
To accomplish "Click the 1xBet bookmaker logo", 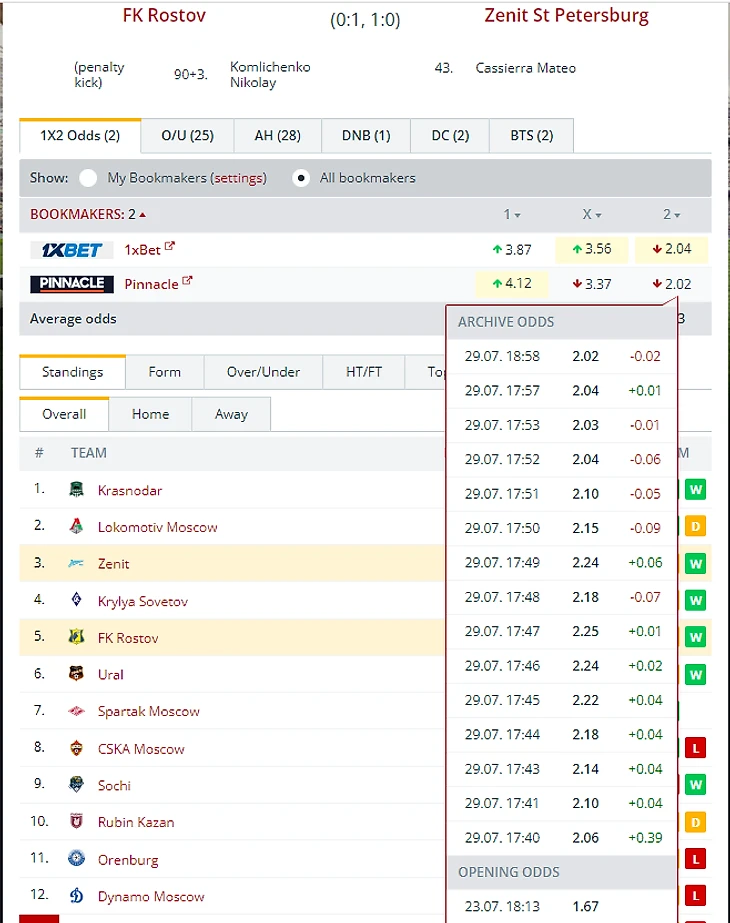I will pyautogui.click(x=67, y=250).
